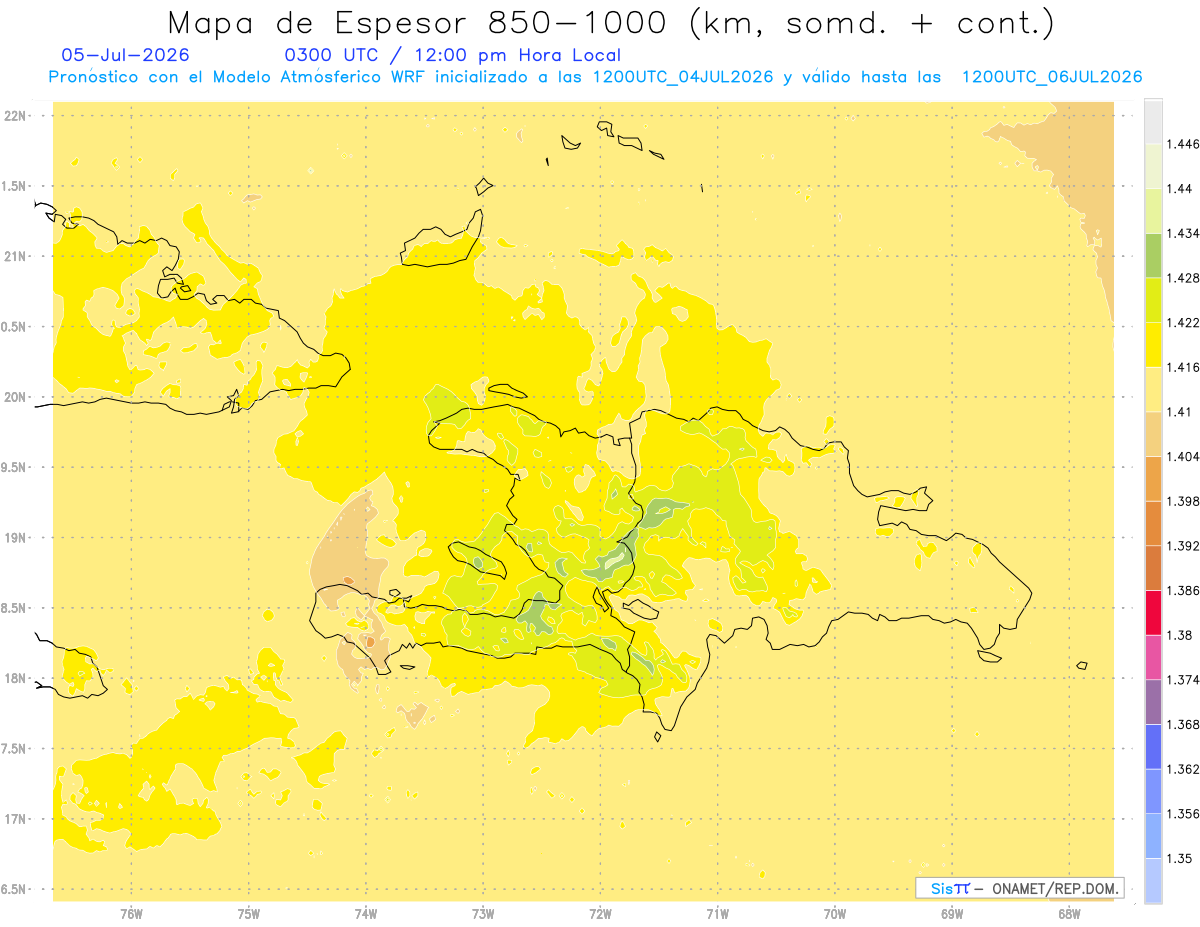Click the longitude label '72W'
Viewport: 1200px width, 927px height.
pos(600,914)
